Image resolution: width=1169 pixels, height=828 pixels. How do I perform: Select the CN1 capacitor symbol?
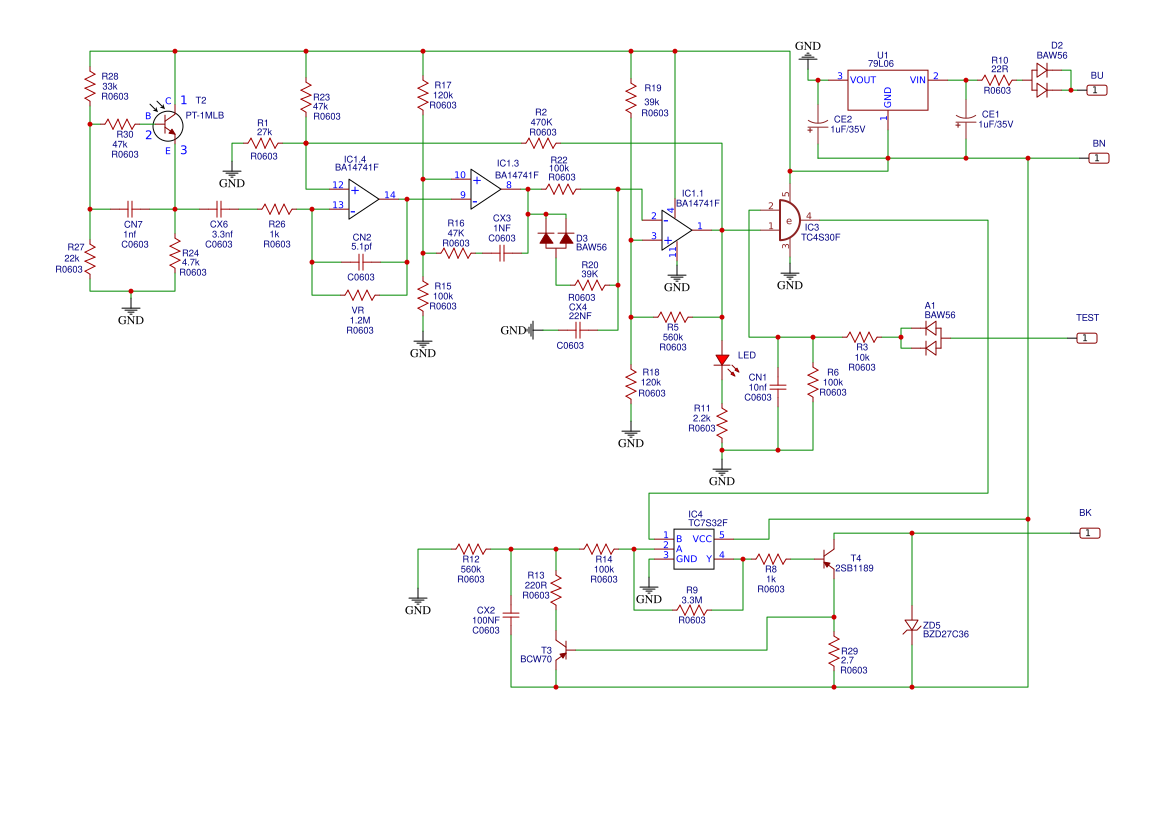778,388
